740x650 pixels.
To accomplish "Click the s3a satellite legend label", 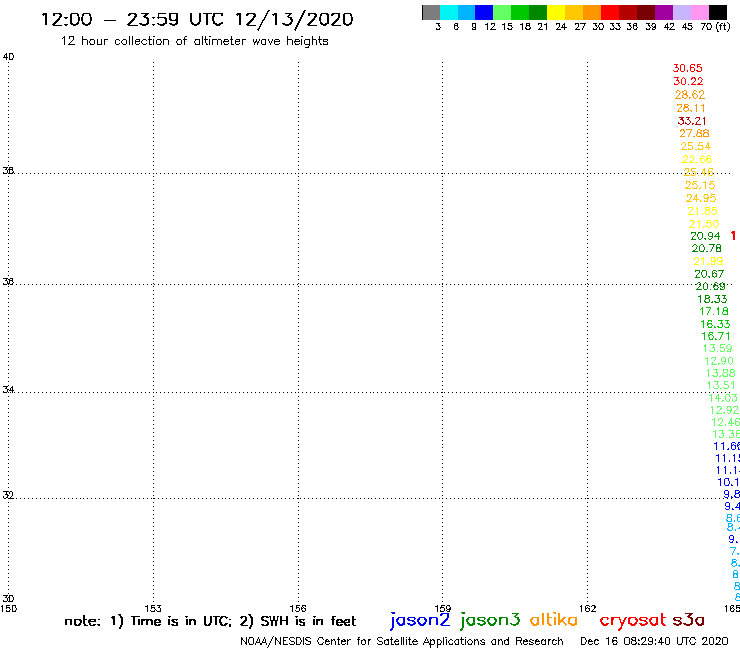I will pos(688,620).
